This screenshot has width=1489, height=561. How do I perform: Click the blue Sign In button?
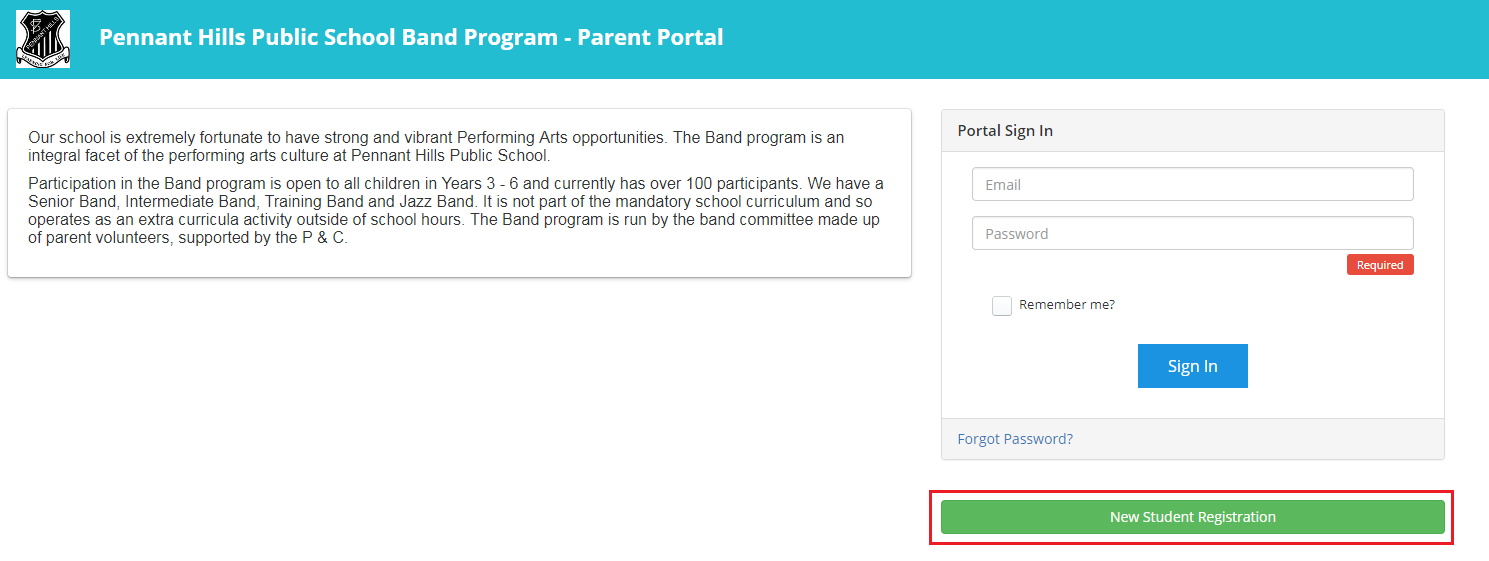(1192, 366)
